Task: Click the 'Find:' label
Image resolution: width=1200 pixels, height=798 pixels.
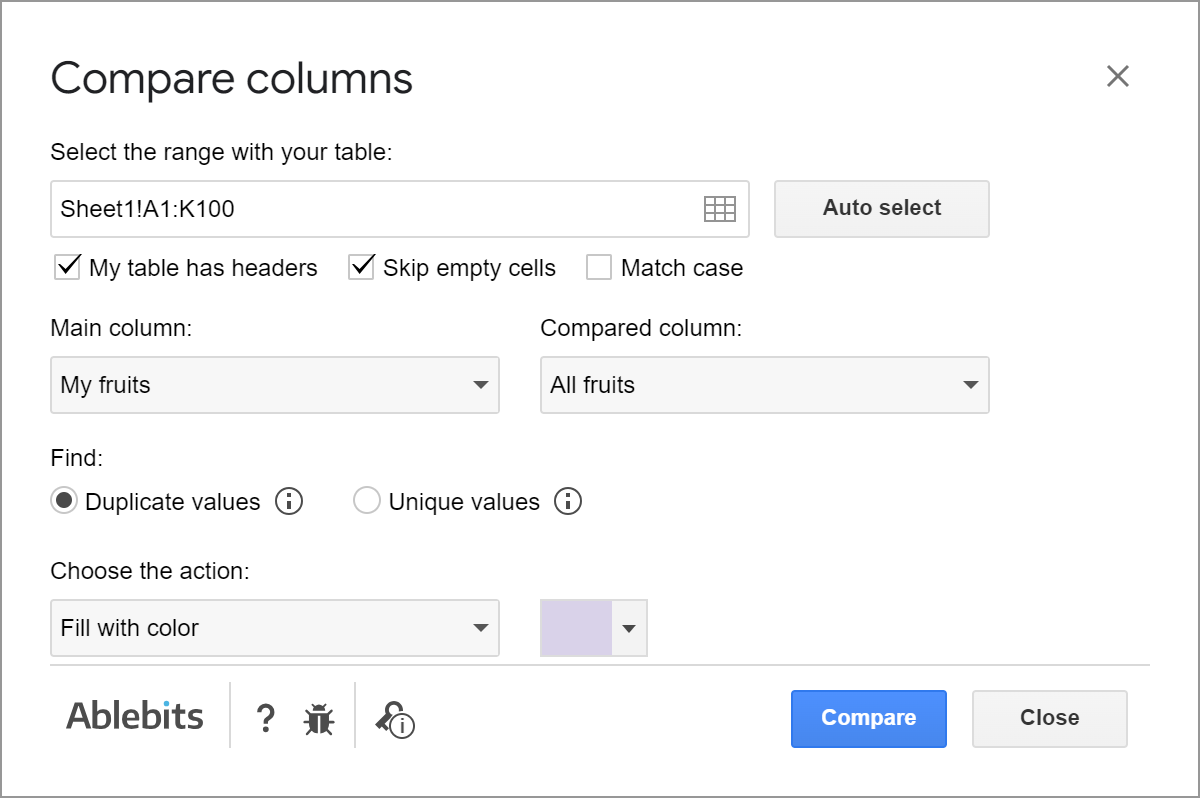Action: pyautogui.click(x=77, y=458)
